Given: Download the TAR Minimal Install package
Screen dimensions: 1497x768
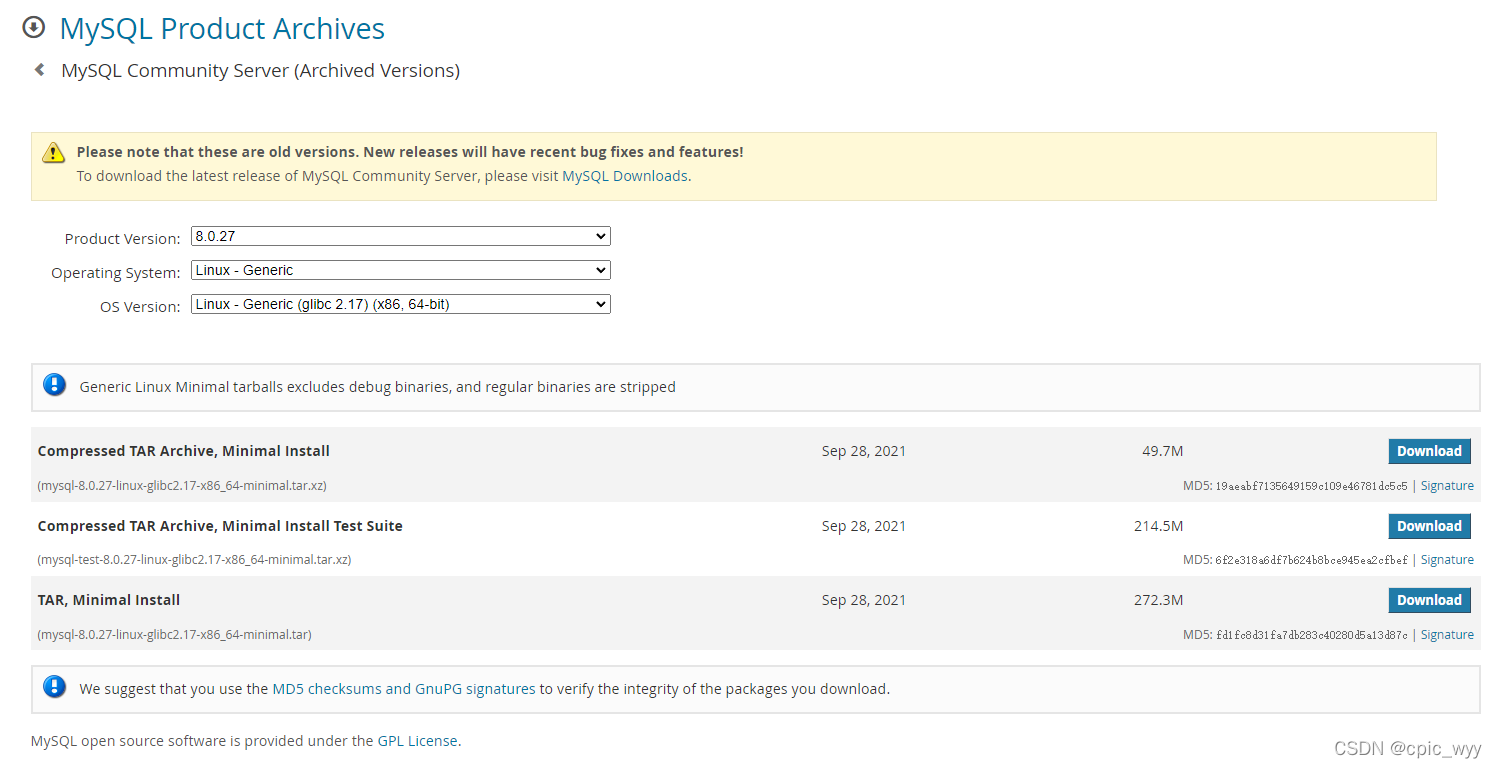Looking at the screenshot, I should 1429,600.
